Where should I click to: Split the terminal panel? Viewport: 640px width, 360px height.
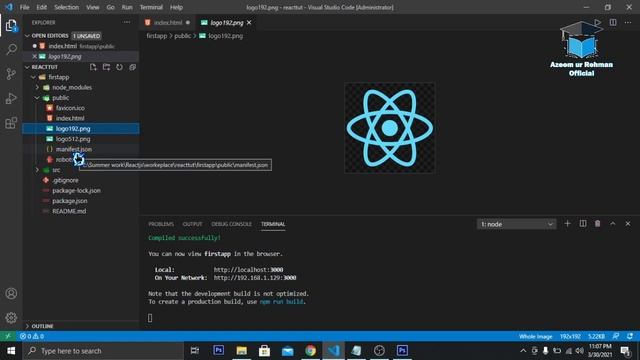pyautogui.click(x=583, y=224)
